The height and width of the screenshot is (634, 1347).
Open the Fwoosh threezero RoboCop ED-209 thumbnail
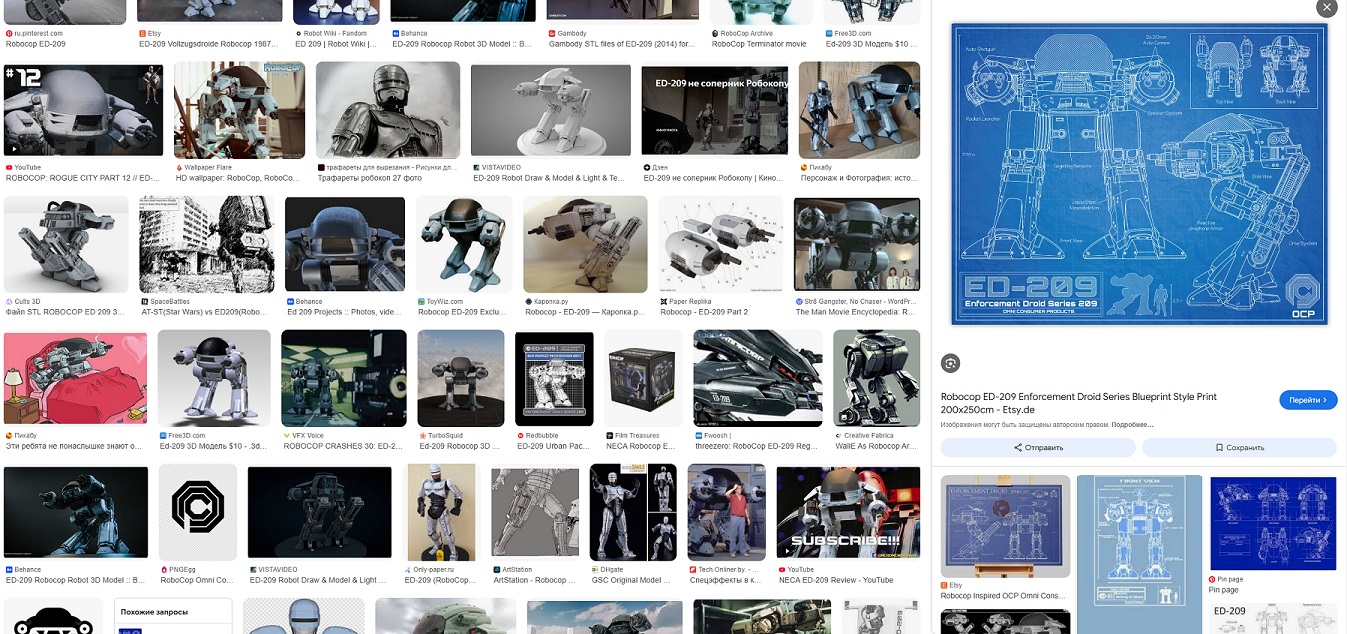(x=758, y=378)
